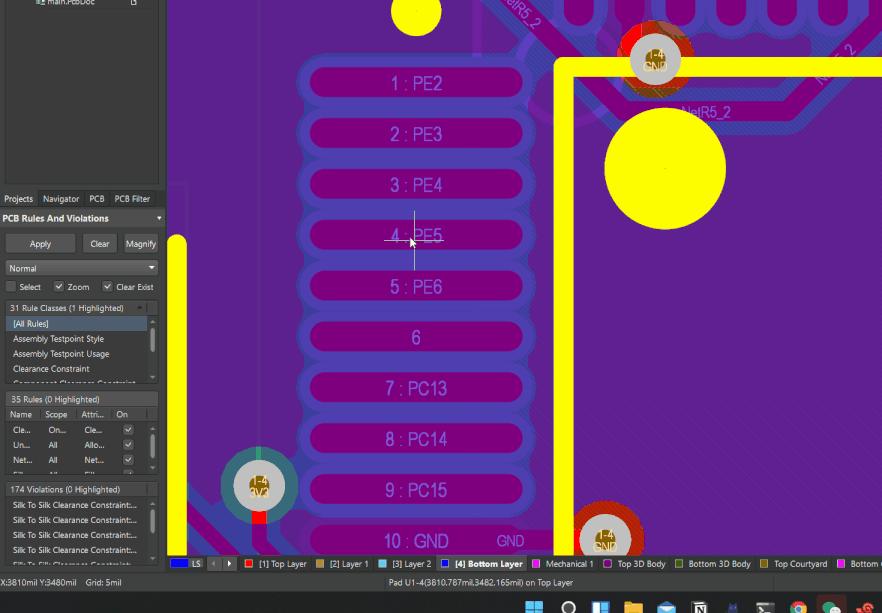Disable the Net... rule On checkbox
The image size is (882, 613).
[128, 460]
